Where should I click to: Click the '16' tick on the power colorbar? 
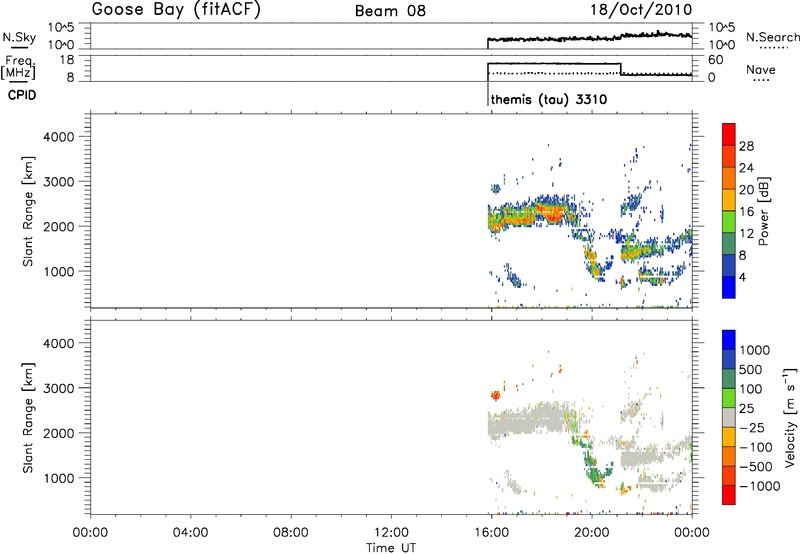[746, 212]
